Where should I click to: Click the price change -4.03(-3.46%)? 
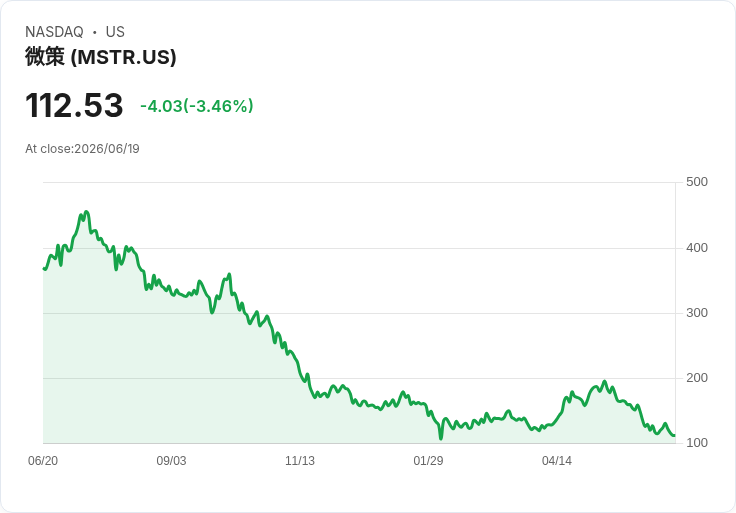pyautogui.click(x=197, y=106)
